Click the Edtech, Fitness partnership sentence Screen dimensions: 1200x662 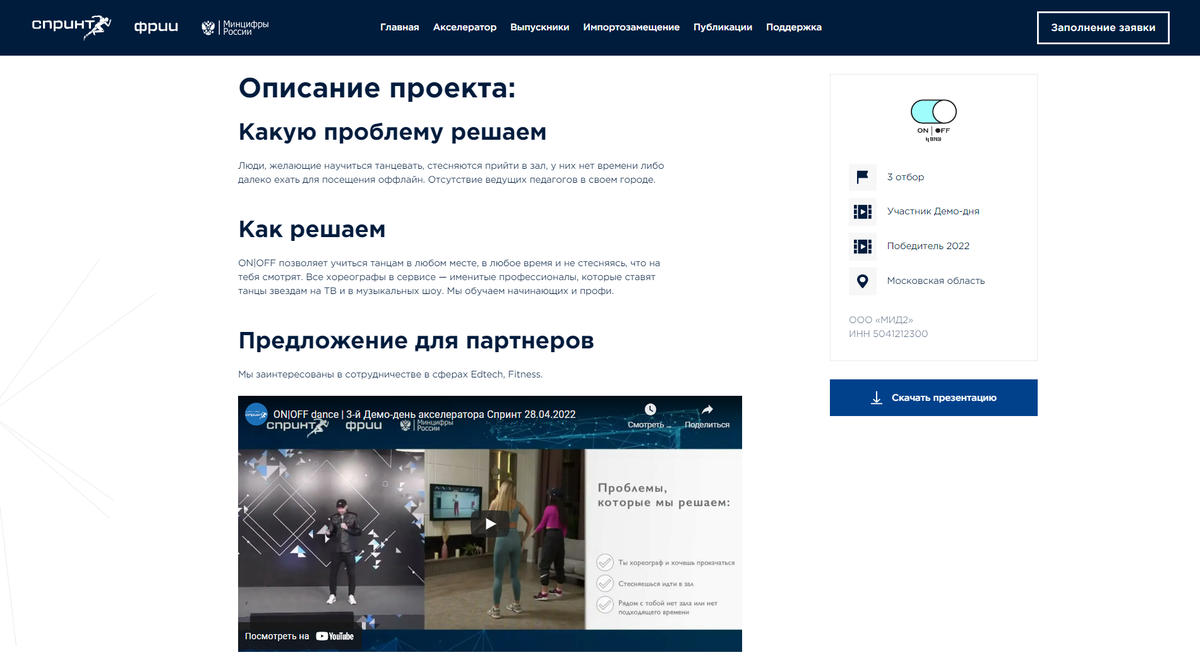(390, 374)
